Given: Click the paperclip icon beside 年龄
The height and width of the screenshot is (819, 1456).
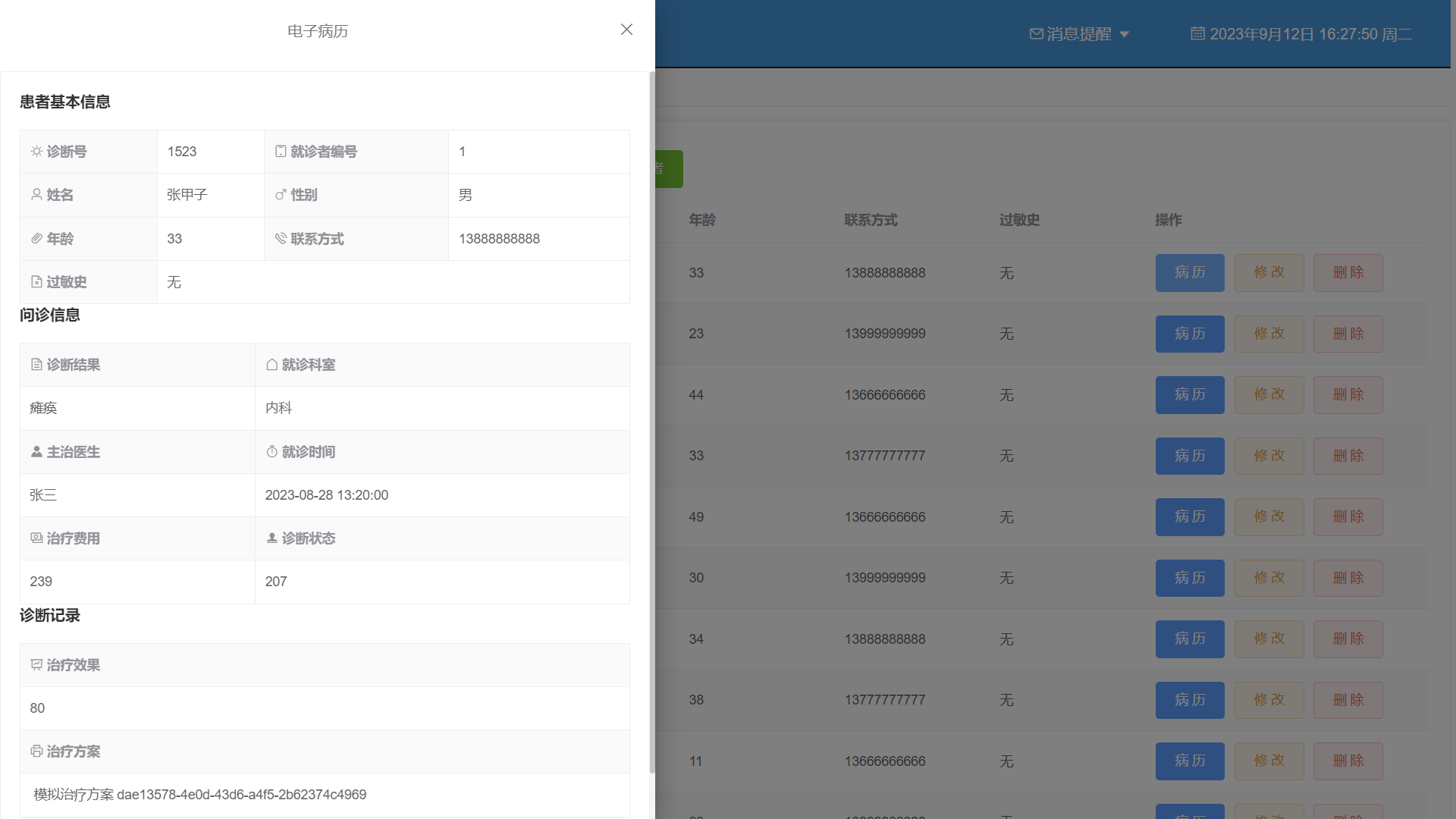Looking at the screenshot, I should coord(36,239).
